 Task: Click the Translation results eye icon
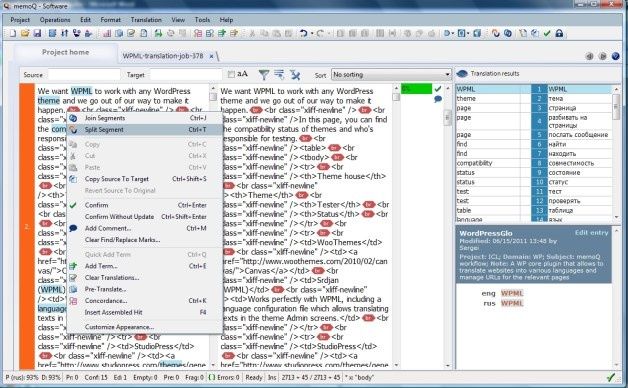462,74
